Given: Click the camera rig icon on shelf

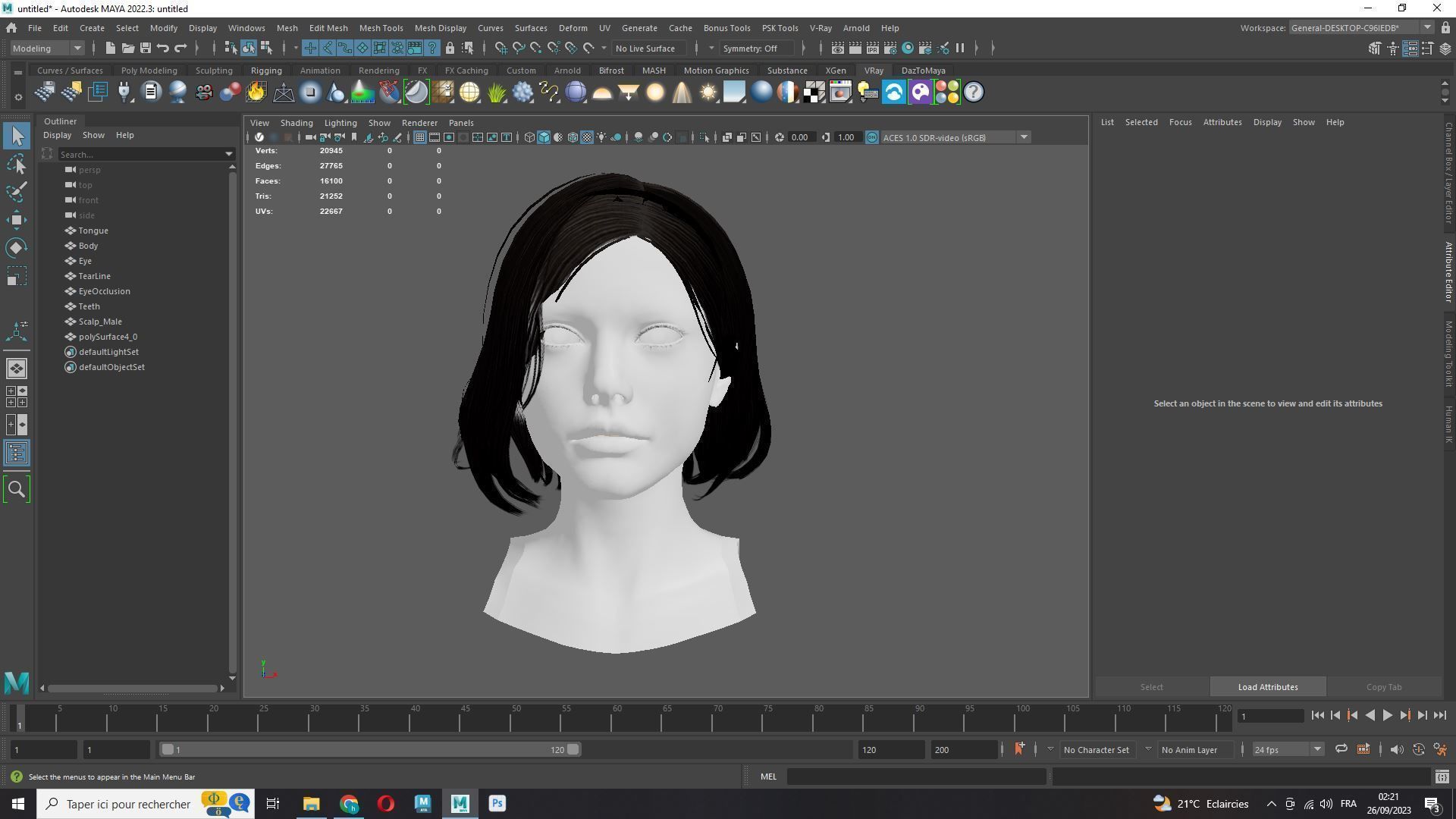Looking at the screenshot, I should click(203, 93).
